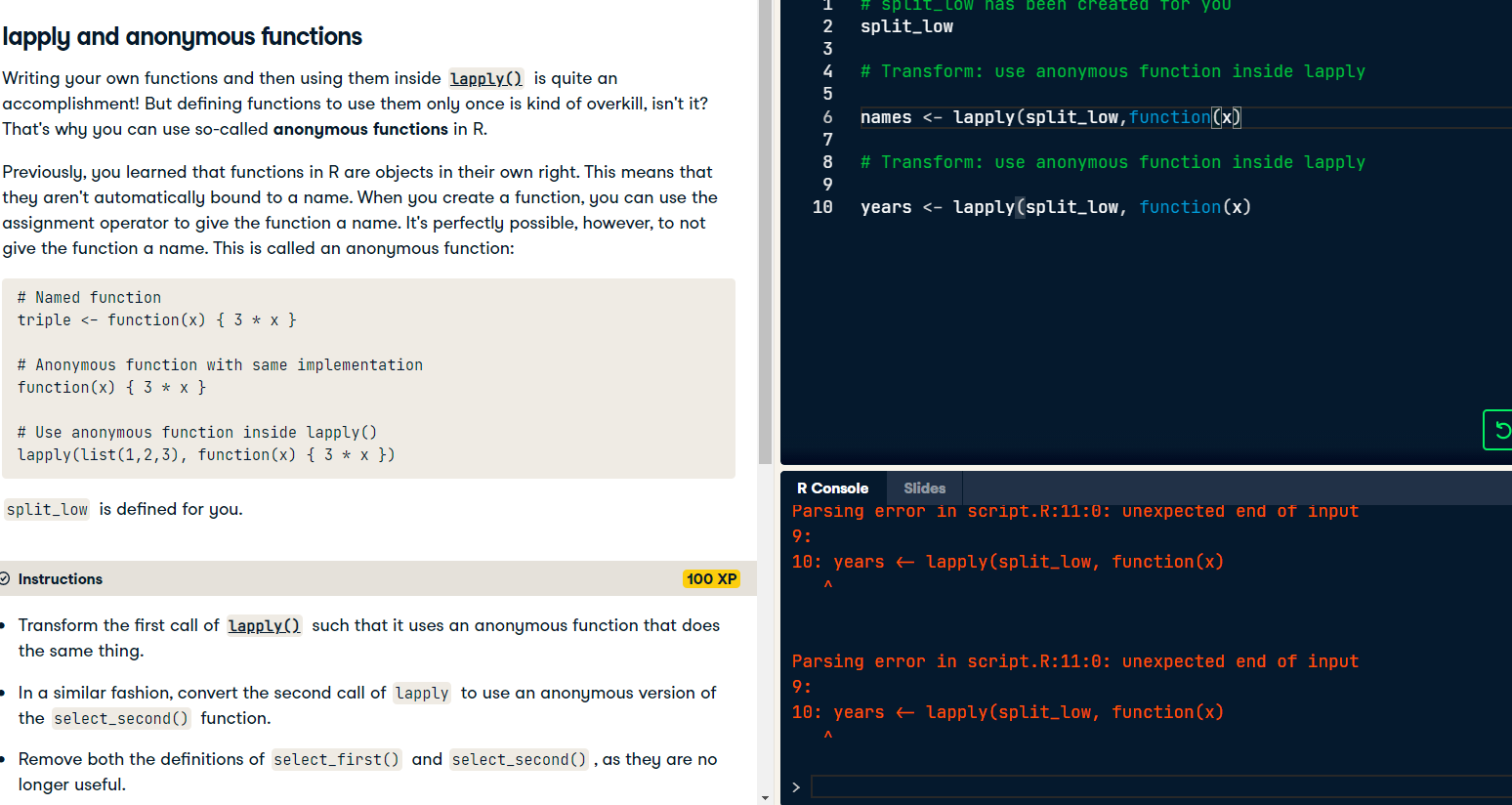Click the "lapply(list(1,2,3), ...)" example line
Viewport: 1512px width, 805px height.
pos(206,454)
